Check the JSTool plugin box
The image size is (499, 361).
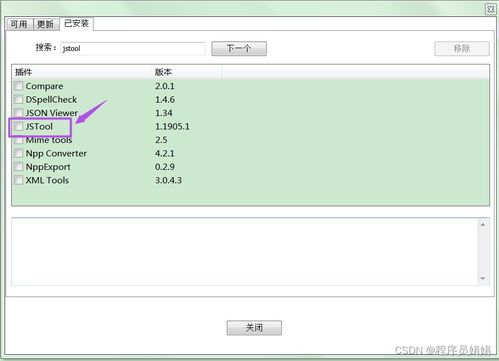[19, 126]
